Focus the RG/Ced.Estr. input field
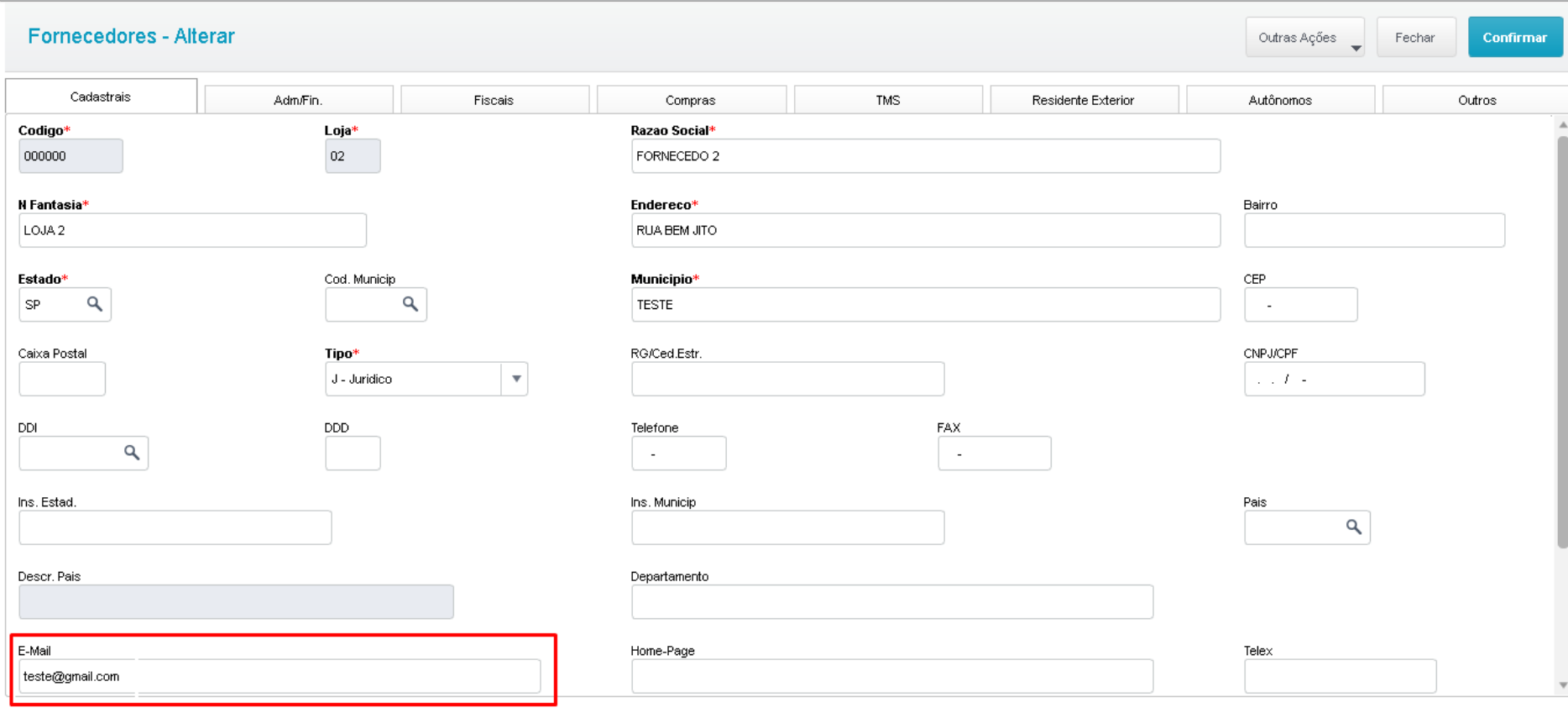 pyautogui.click(x=787, y=379)
